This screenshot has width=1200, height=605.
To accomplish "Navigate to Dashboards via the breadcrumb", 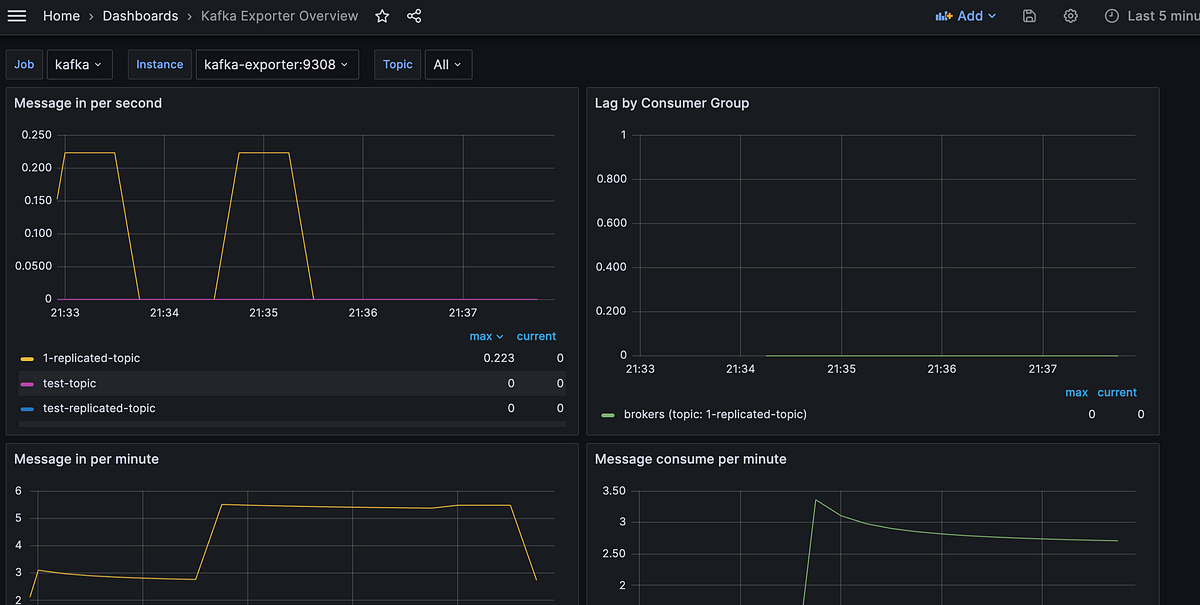I will tap(140, 16).
